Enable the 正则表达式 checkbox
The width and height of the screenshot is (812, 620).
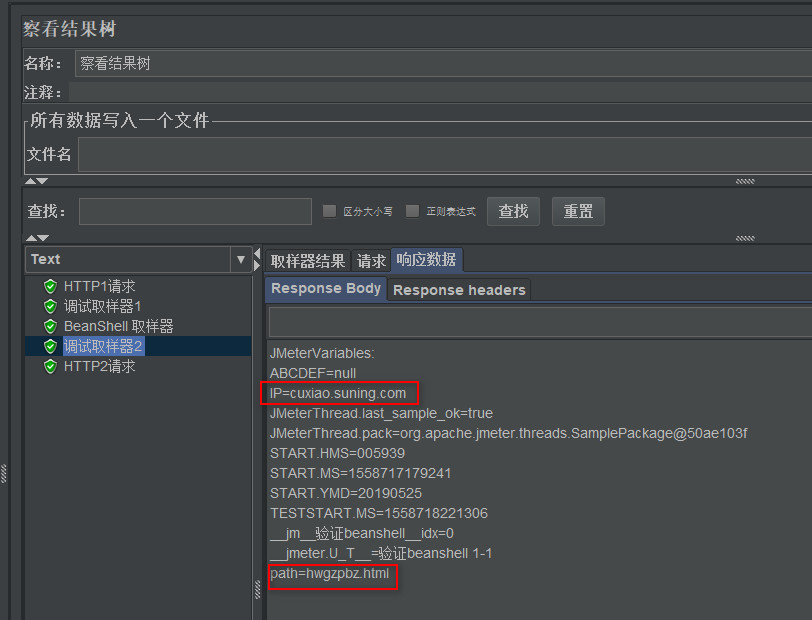click(x=411, y=210)
